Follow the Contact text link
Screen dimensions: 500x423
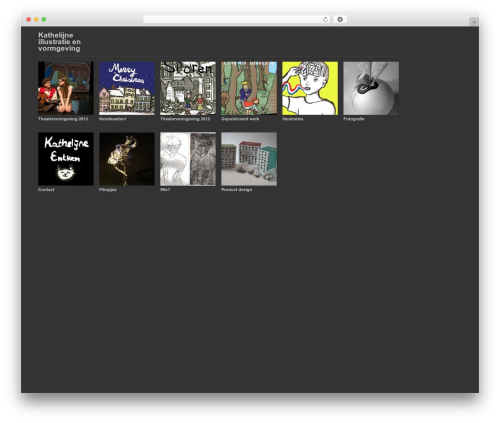click(46, 190)
